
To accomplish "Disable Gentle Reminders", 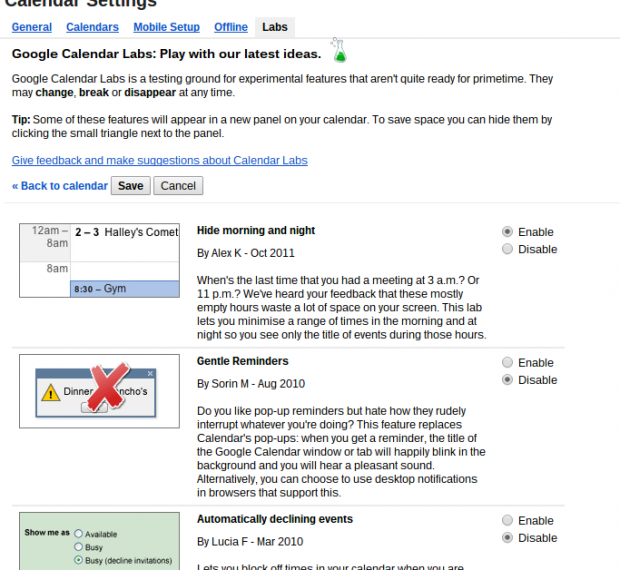I will [507, 380].
